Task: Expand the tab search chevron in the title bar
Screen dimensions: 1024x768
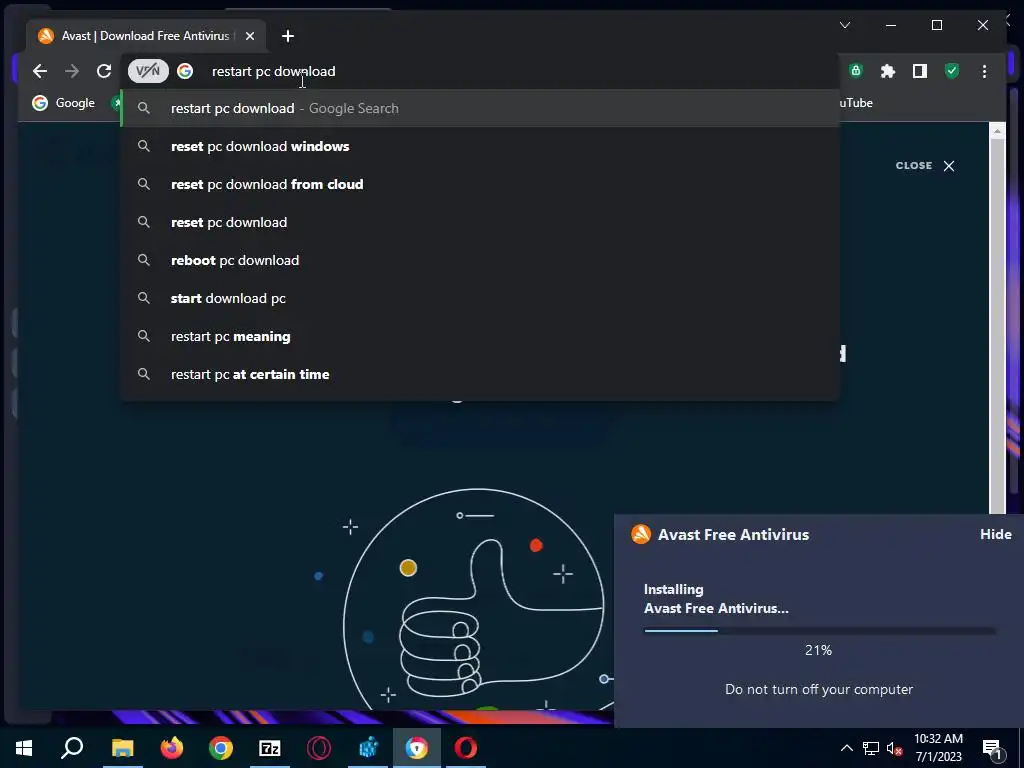Action: 844,25
